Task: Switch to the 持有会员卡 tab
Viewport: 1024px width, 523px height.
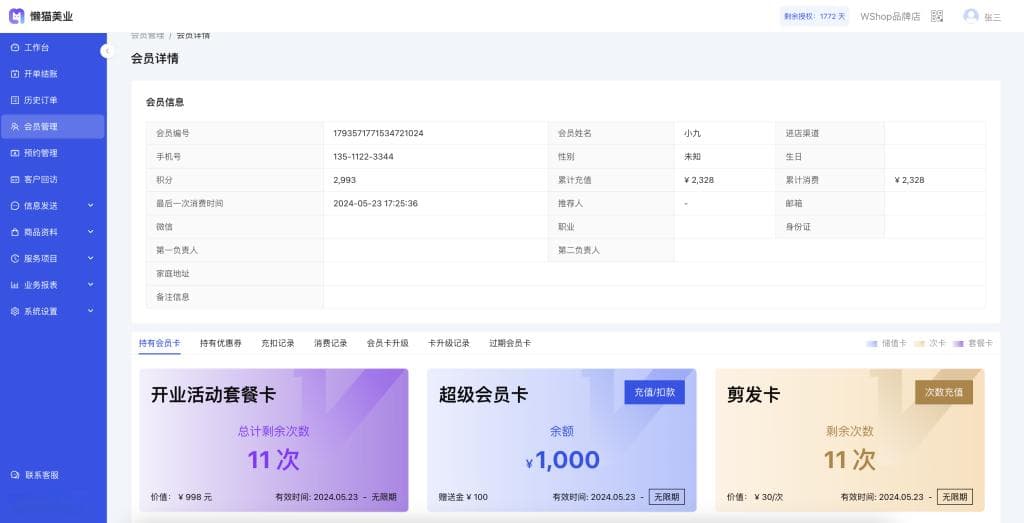Action: click(x=159, y=343)
